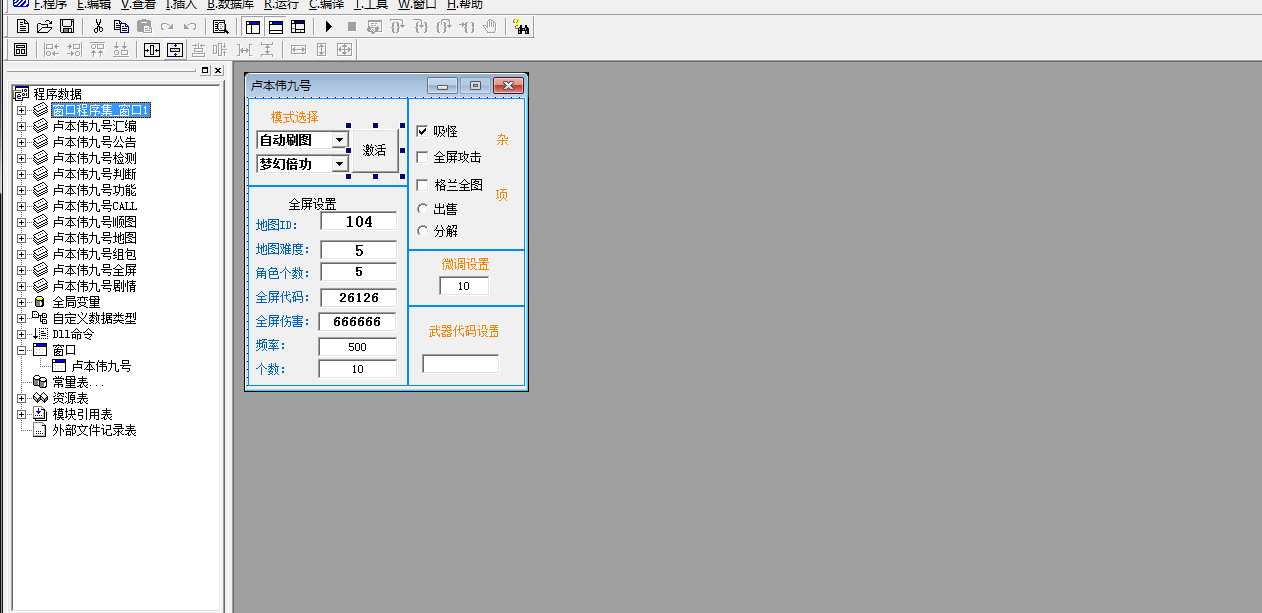Open the 梦幻倍功 combo box arrow
This screenshot has height=613, width=1262.
pos(340,164)
